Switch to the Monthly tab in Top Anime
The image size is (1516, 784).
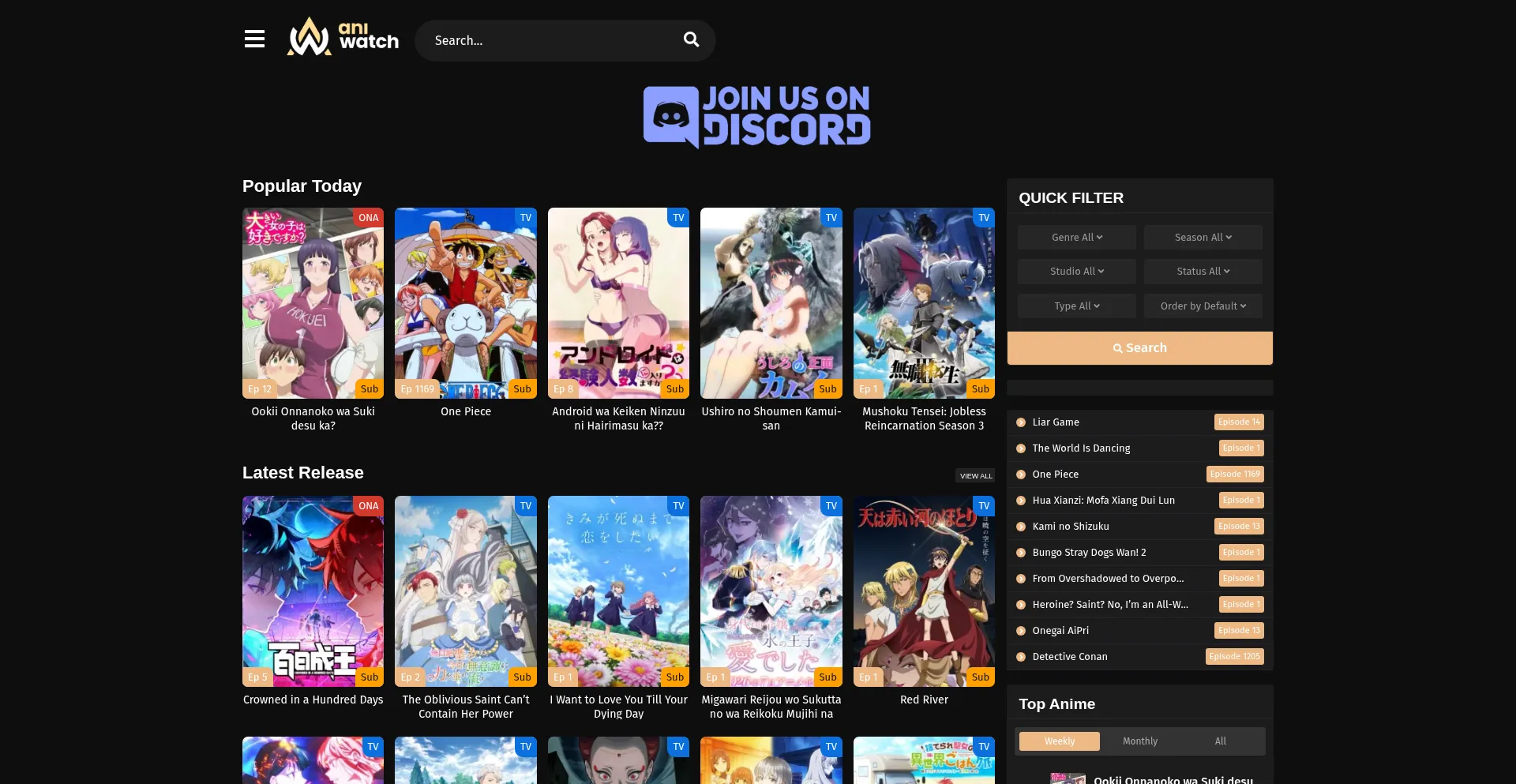1140,741
